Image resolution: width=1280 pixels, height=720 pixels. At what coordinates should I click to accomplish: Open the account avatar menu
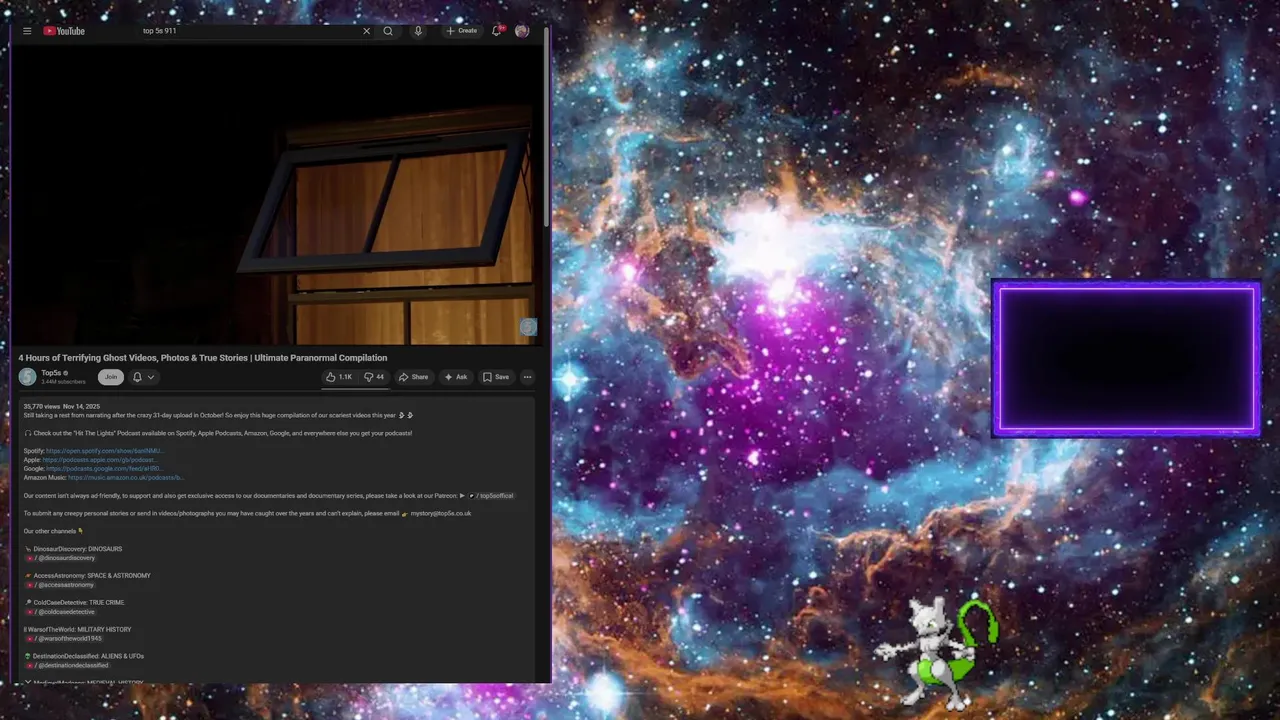pos(522,31)
